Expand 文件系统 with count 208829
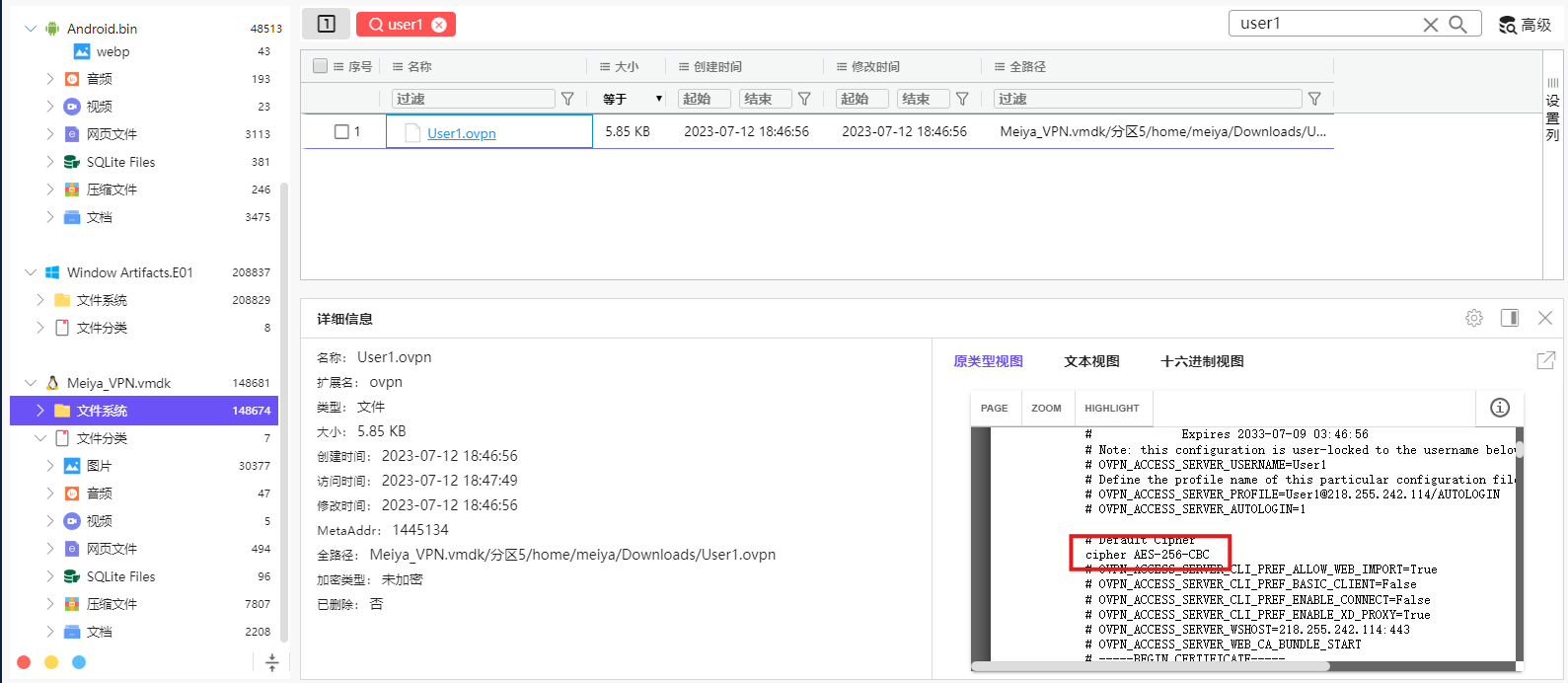This screenshot has height=683, width=1568. point(40,299)
